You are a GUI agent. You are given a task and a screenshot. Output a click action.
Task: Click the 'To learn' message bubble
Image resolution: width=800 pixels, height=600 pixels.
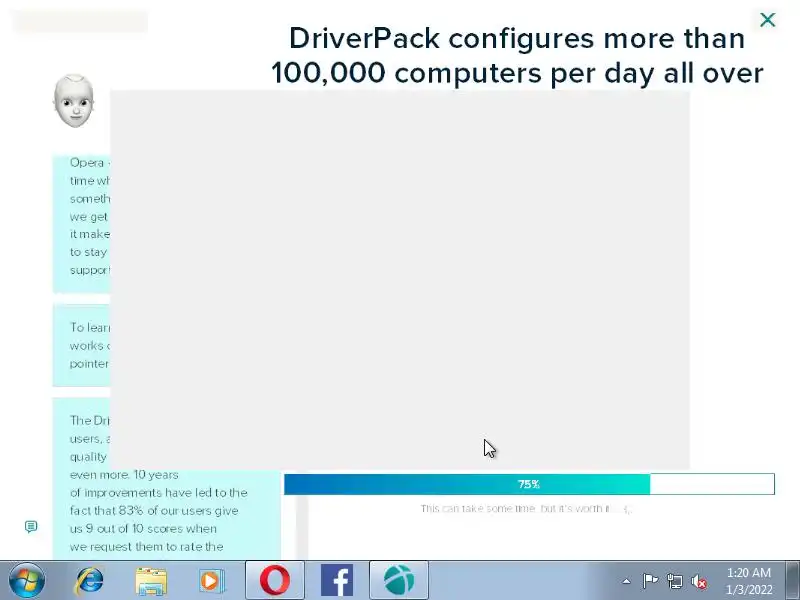tap(82, 345)
